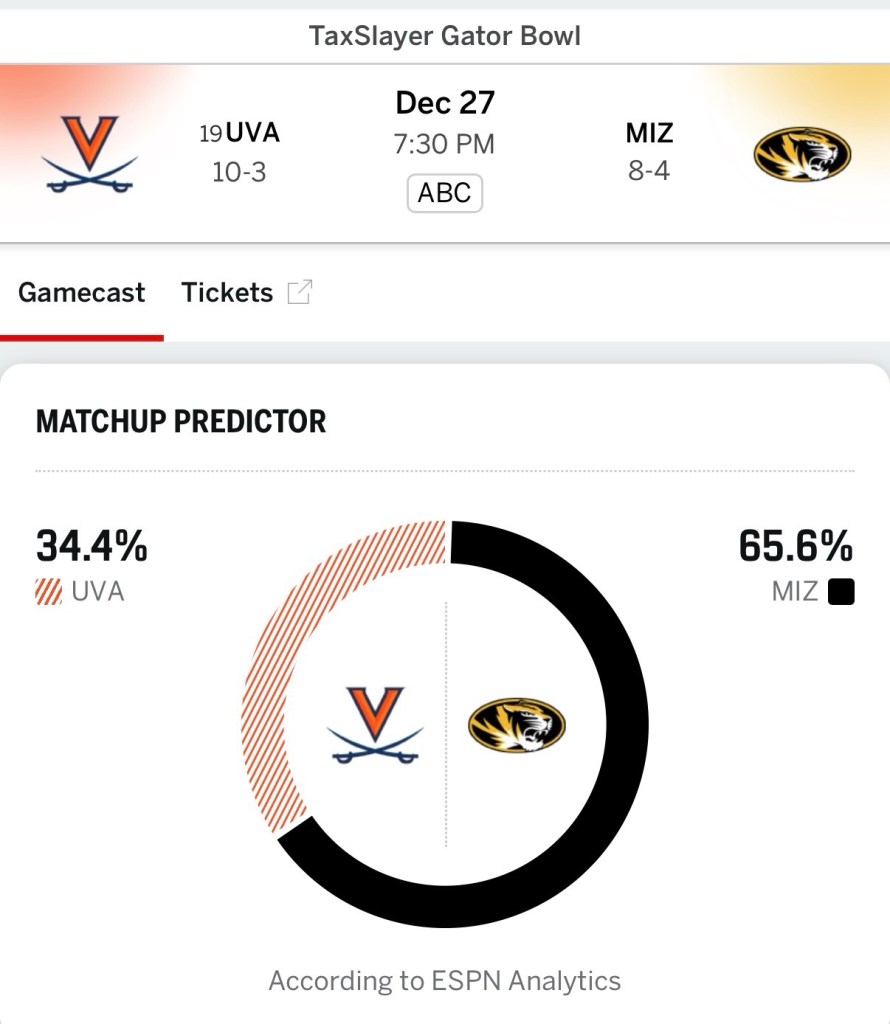Open the MIZ team name link
The width and height of the screenshot is (890, 1024).
[649, 133]
